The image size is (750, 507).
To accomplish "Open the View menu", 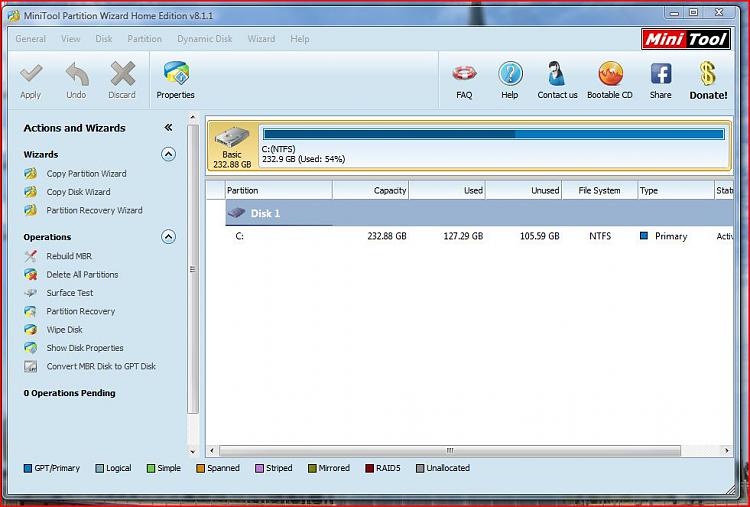I will click(71, 39).
